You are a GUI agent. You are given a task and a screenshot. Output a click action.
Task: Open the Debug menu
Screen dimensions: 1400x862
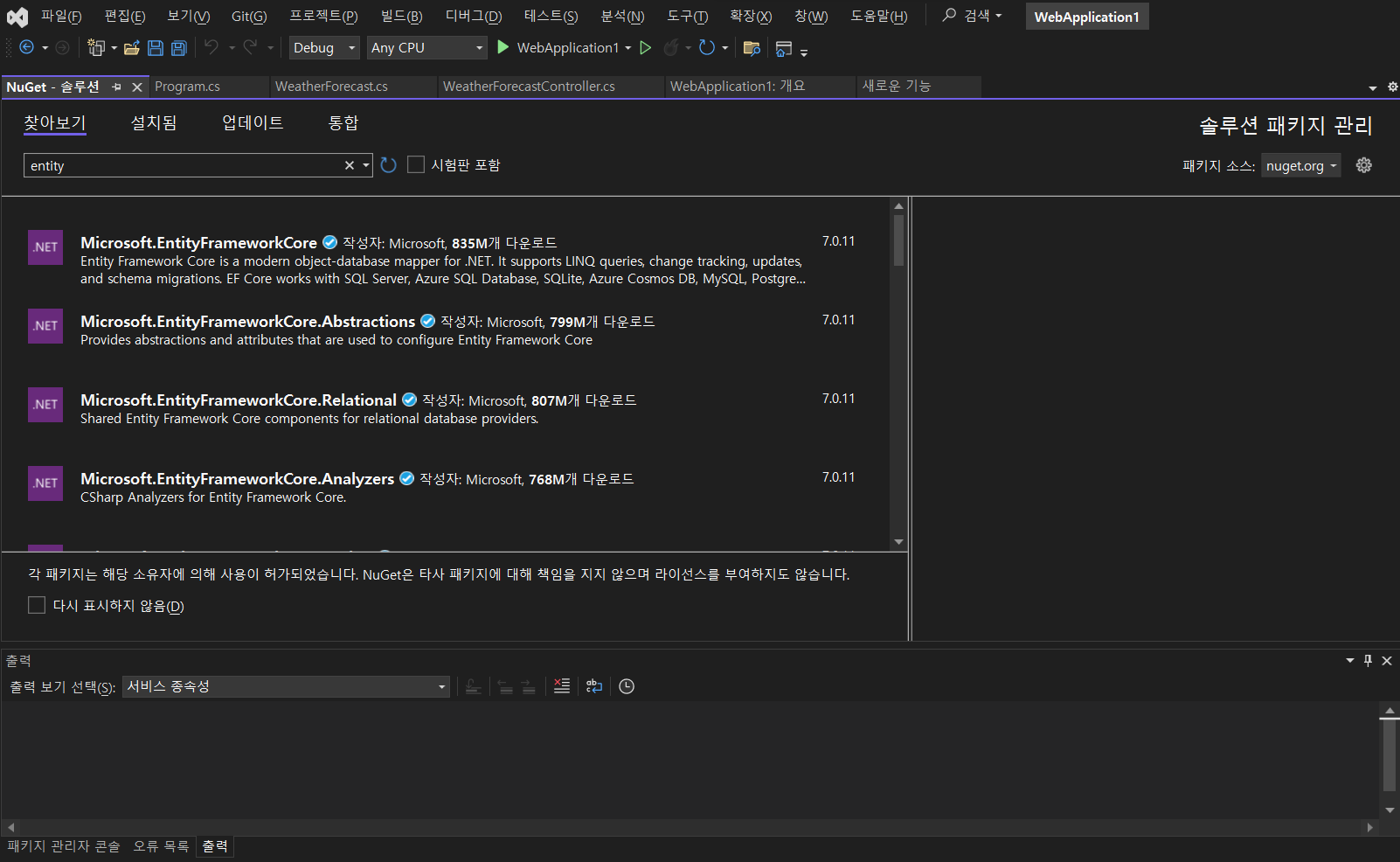(x=474, y=17)
